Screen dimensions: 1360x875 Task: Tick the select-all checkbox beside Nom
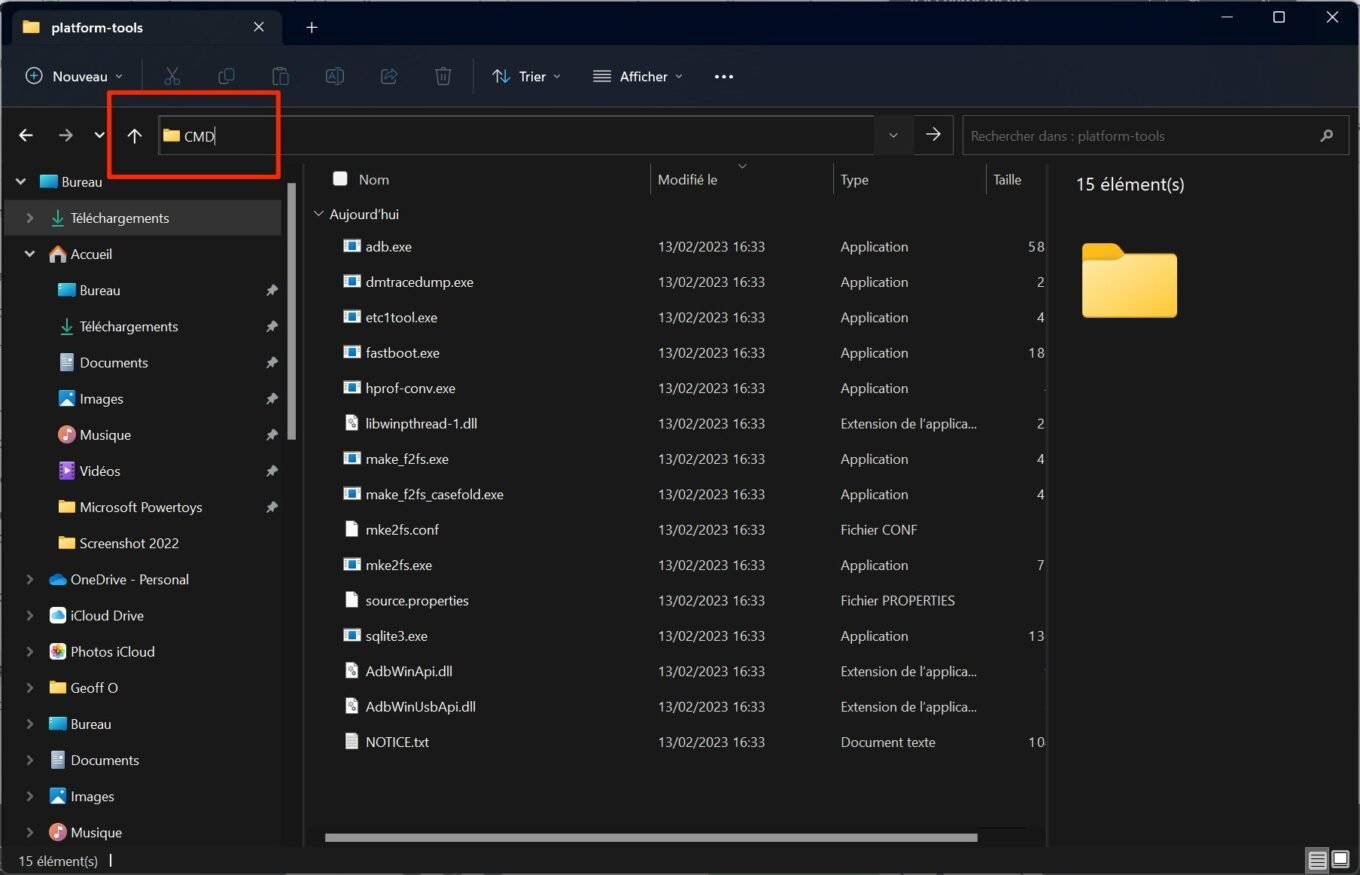[x=340, y=179]
